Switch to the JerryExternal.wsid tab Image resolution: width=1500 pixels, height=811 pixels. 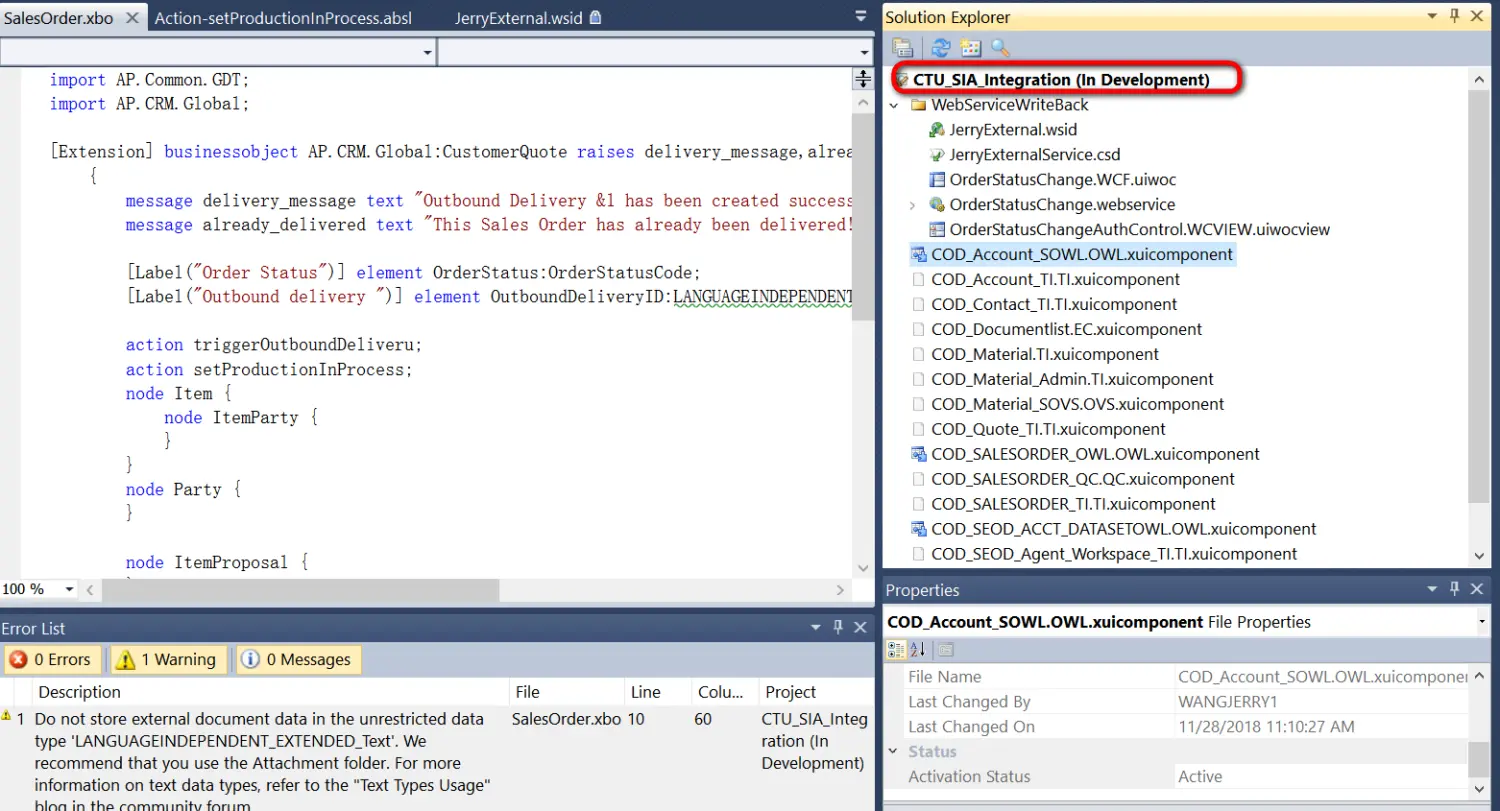518,18
